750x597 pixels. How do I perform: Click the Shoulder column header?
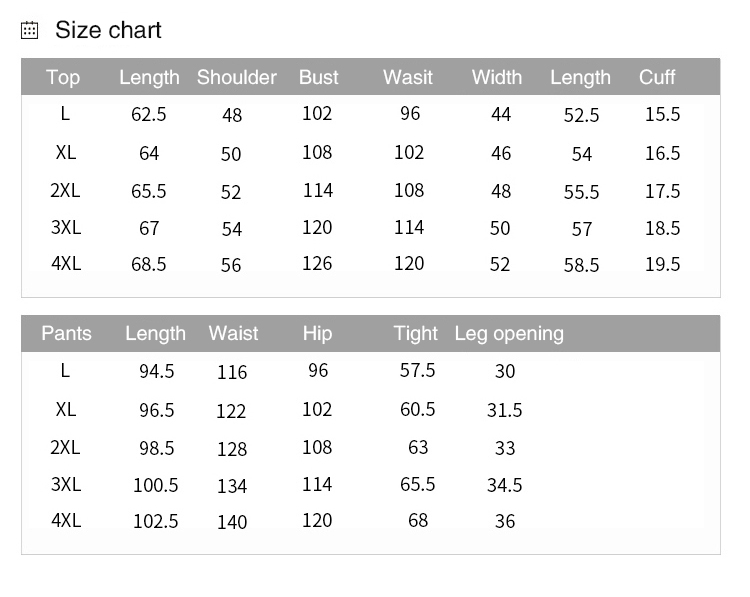pyautogui.click(x=237, y=78)
